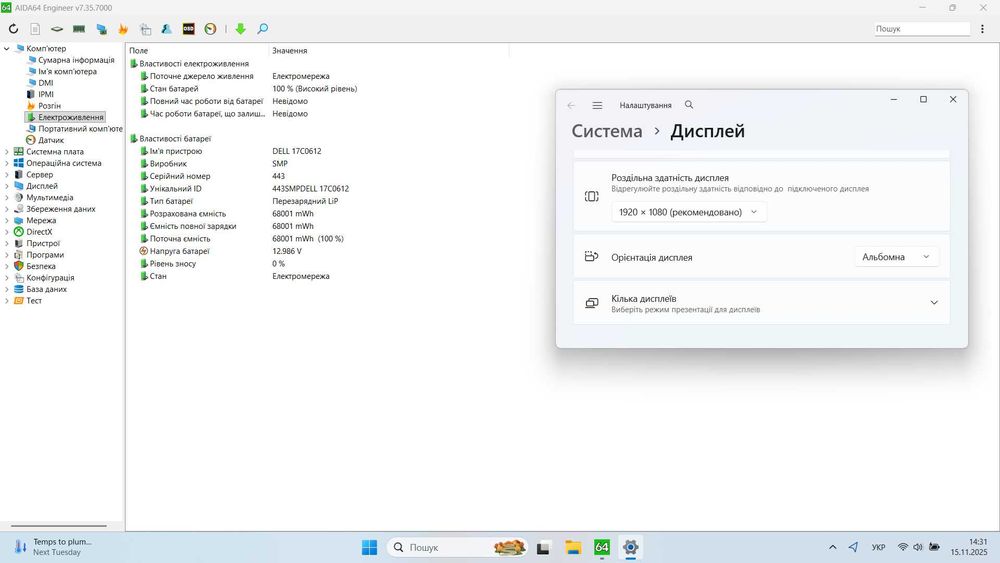Open the three-dot menu in AIDA64

[x=982, y=29]
